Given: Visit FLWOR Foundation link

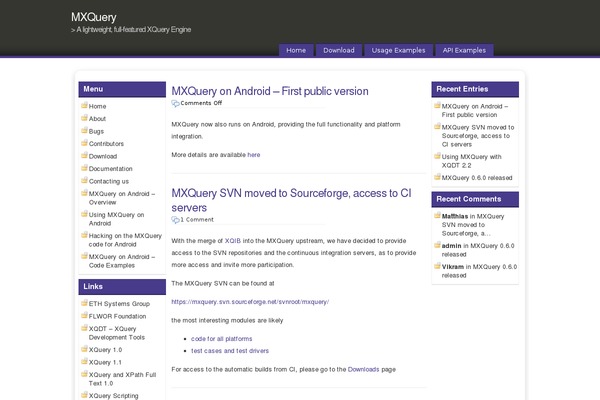Looking at the screenshot, I should (x=117, y=316).
